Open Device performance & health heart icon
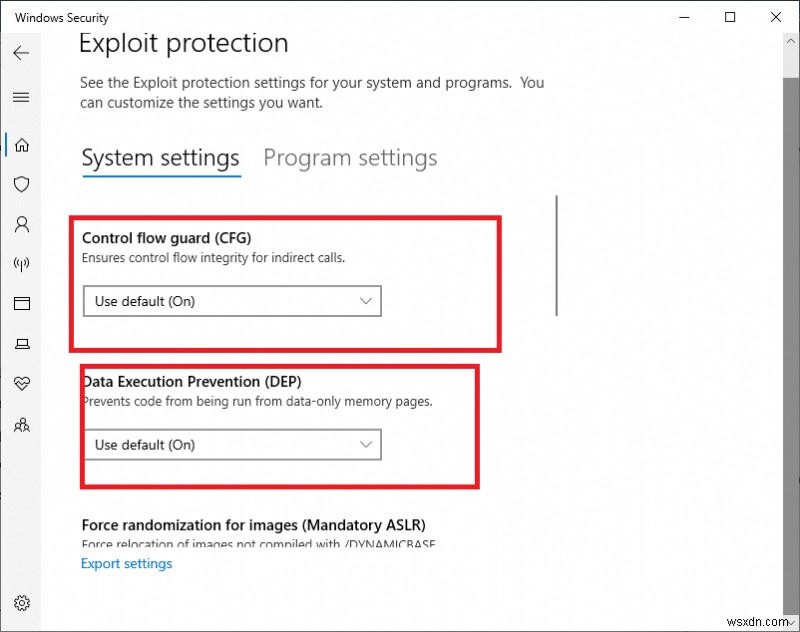The image size is (800, 632). pos(21,384)
